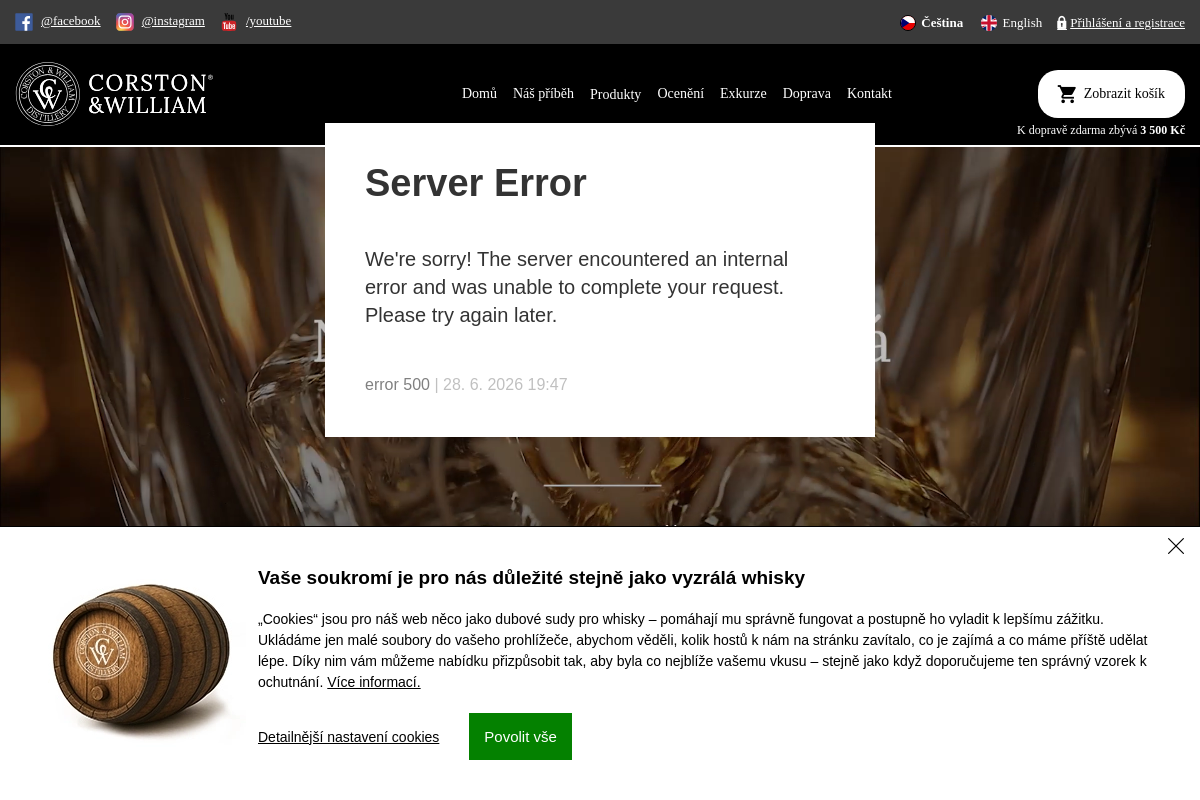Open Ocenění menu item
This screenshot has width=1200, height=800.
[x=680, y=94]
